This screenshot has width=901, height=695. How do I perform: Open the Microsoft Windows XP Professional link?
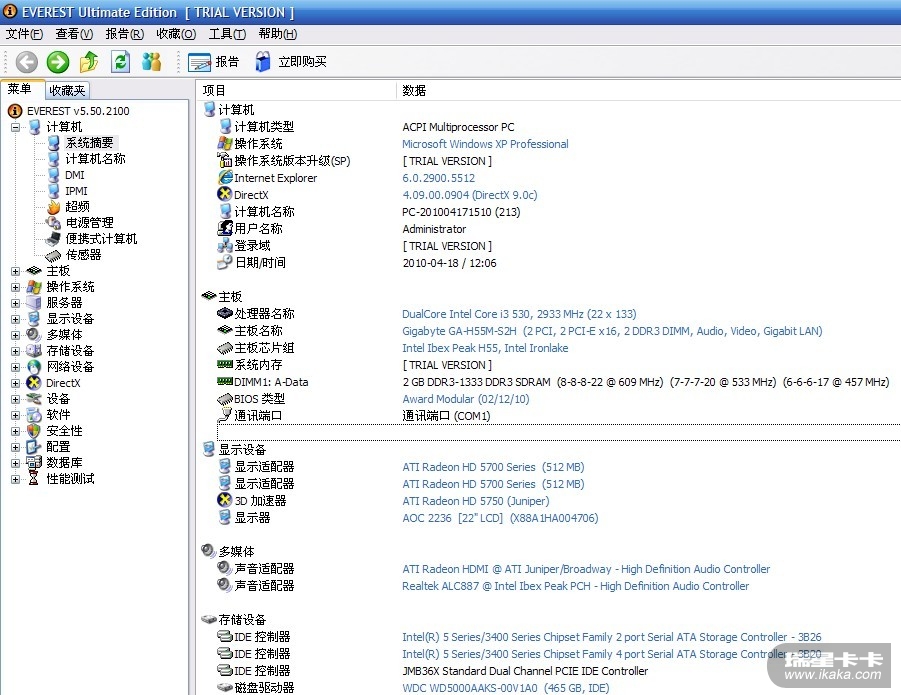pyautogui.click(x=485, y=144)
